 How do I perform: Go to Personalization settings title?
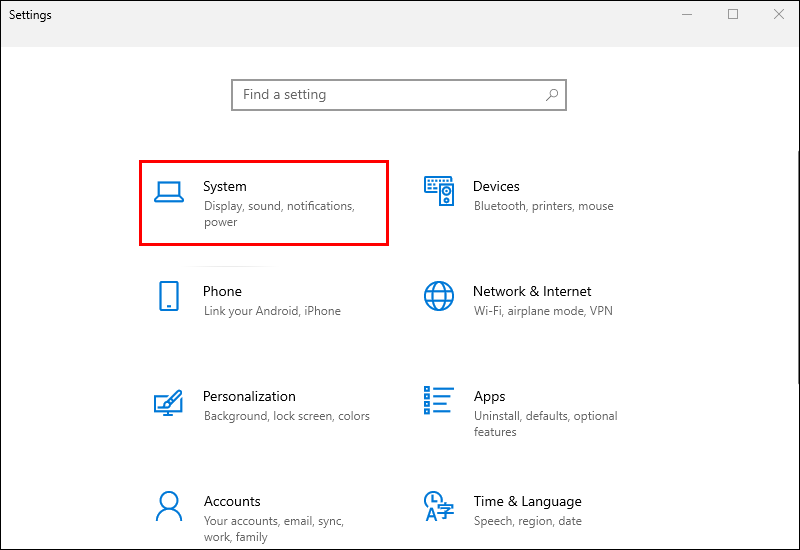[249, 396]
